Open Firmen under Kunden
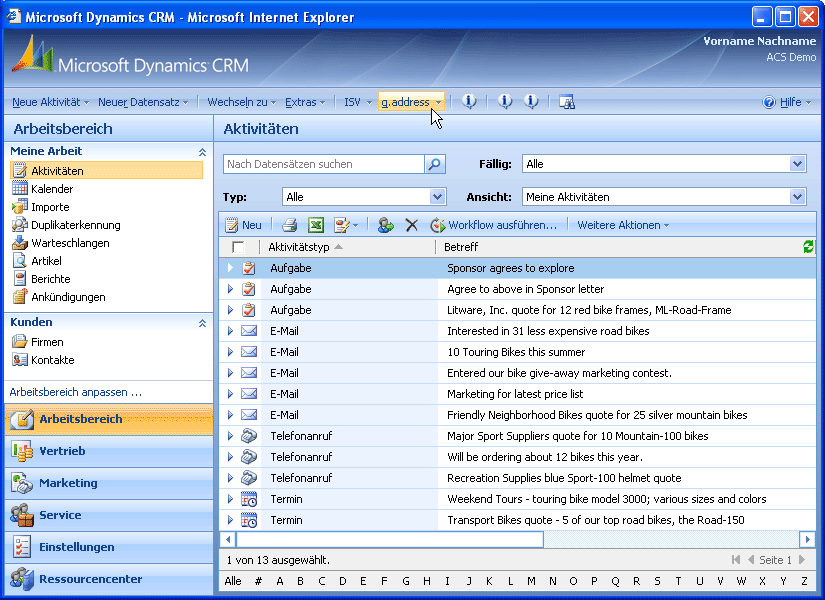Viewport: 825px width, 600px height. coord(47,342)
